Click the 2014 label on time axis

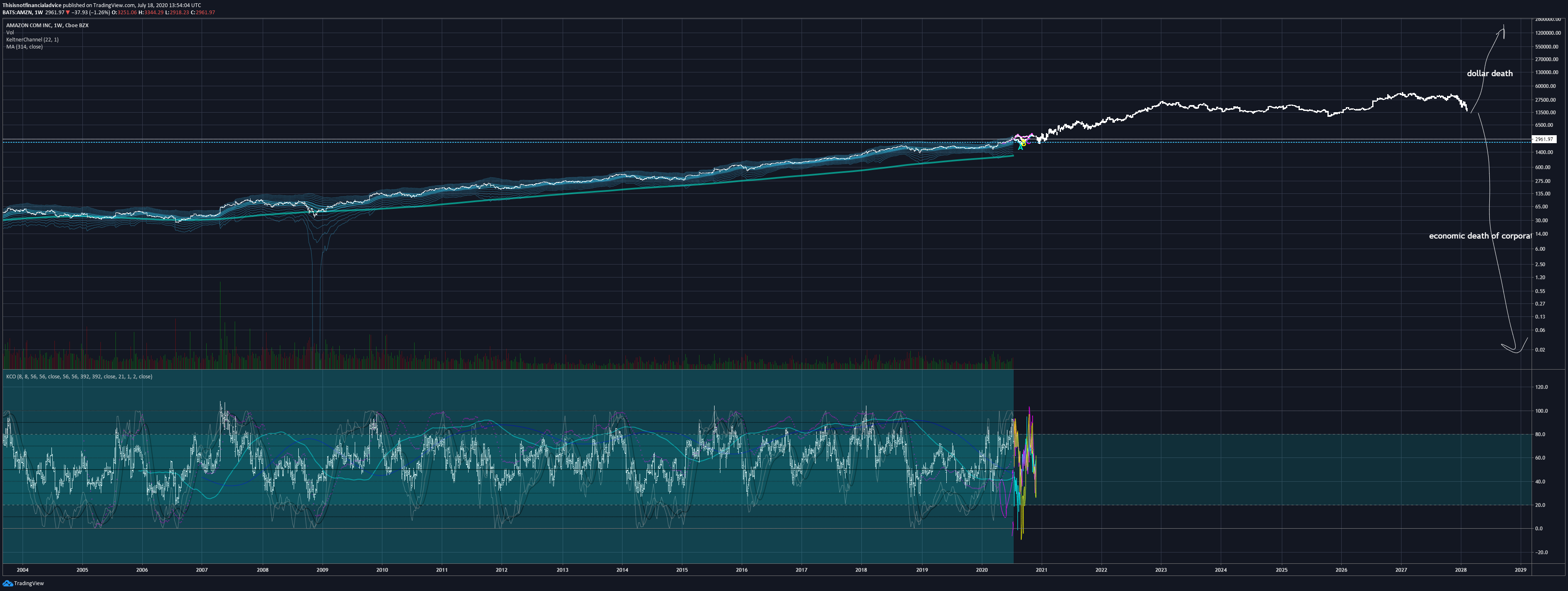coord(622,570)
